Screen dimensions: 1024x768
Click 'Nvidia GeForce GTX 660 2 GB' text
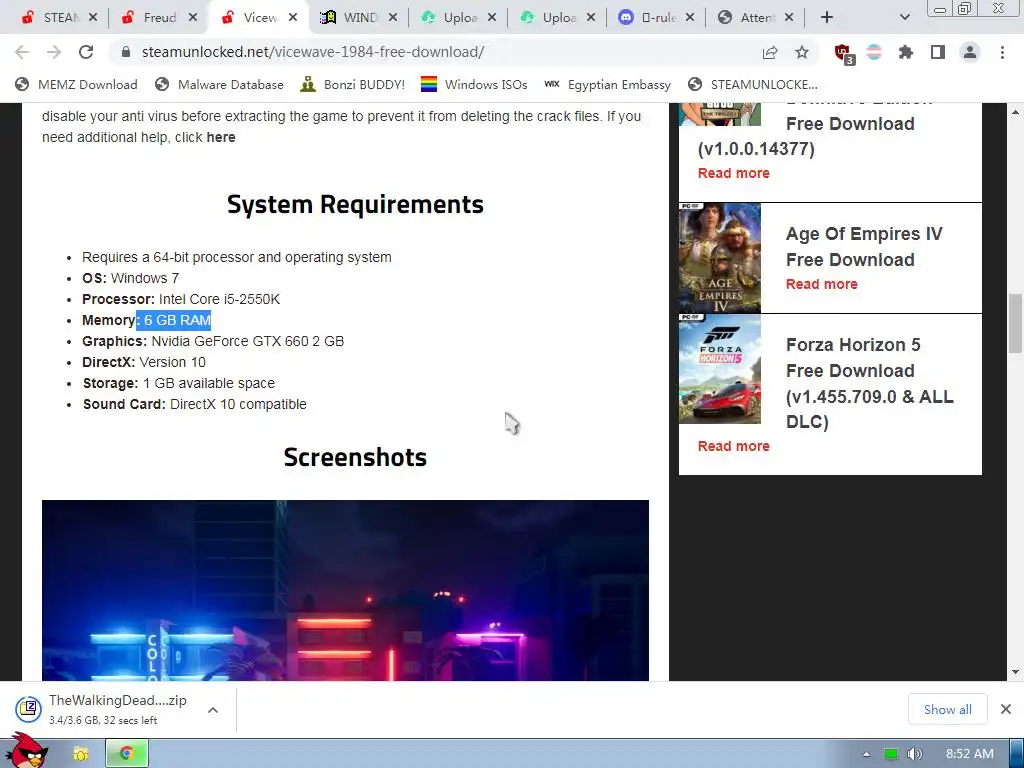(x=248, y=341)
